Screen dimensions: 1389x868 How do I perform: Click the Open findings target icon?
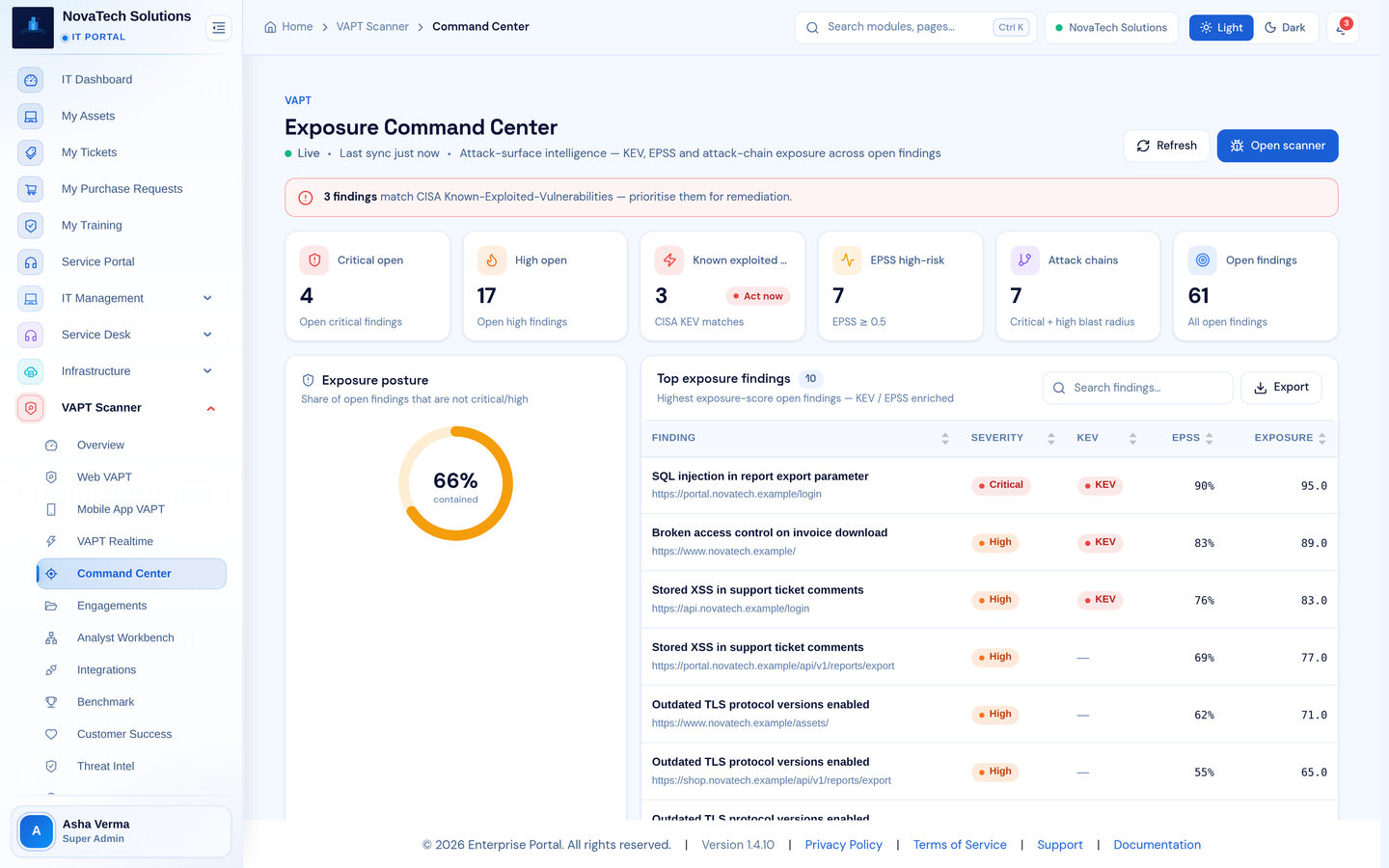[x=1203, y=260]
